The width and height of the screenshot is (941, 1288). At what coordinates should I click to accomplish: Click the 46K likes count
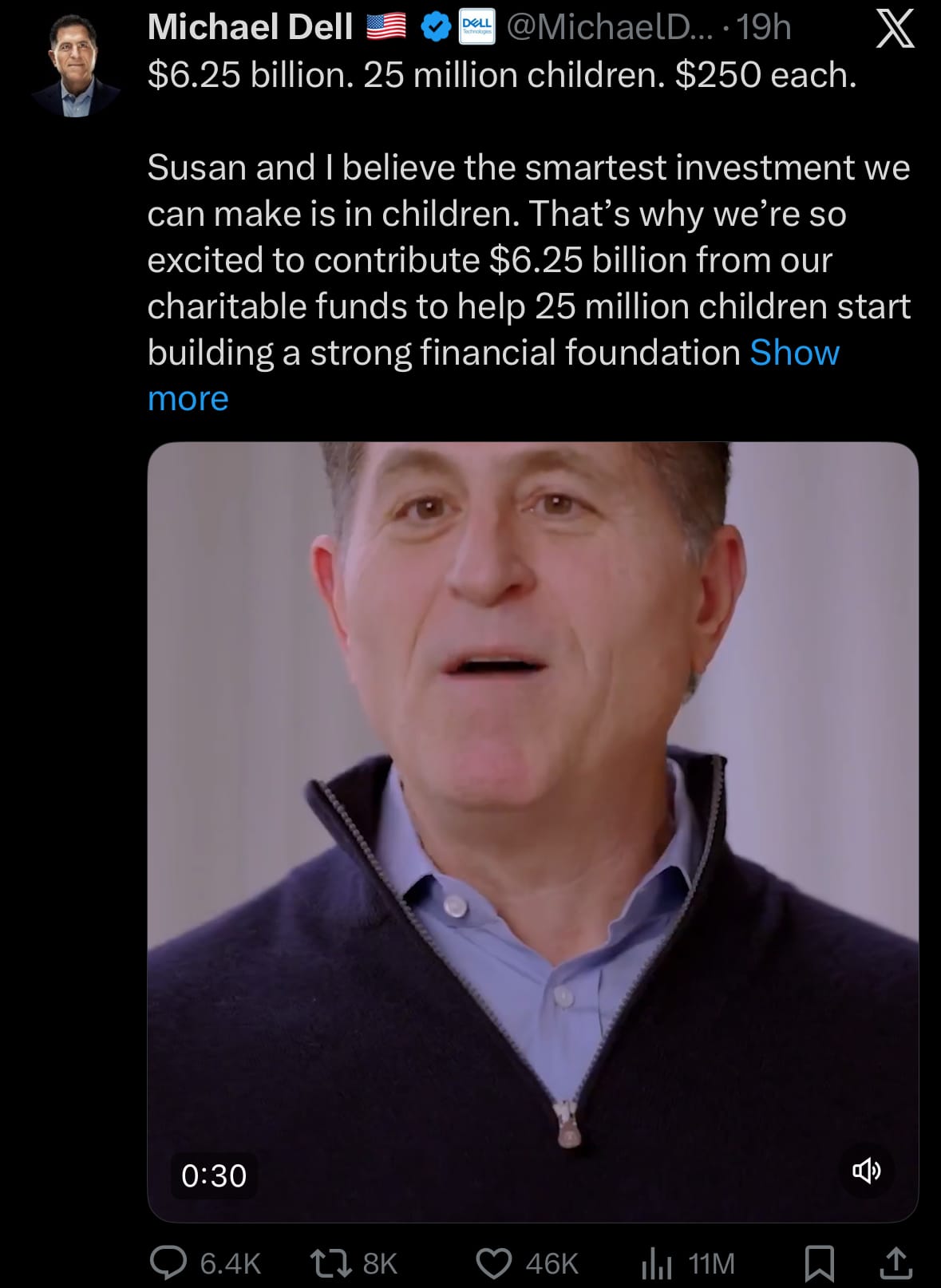pyautogui.click(x=552, y=1264)
